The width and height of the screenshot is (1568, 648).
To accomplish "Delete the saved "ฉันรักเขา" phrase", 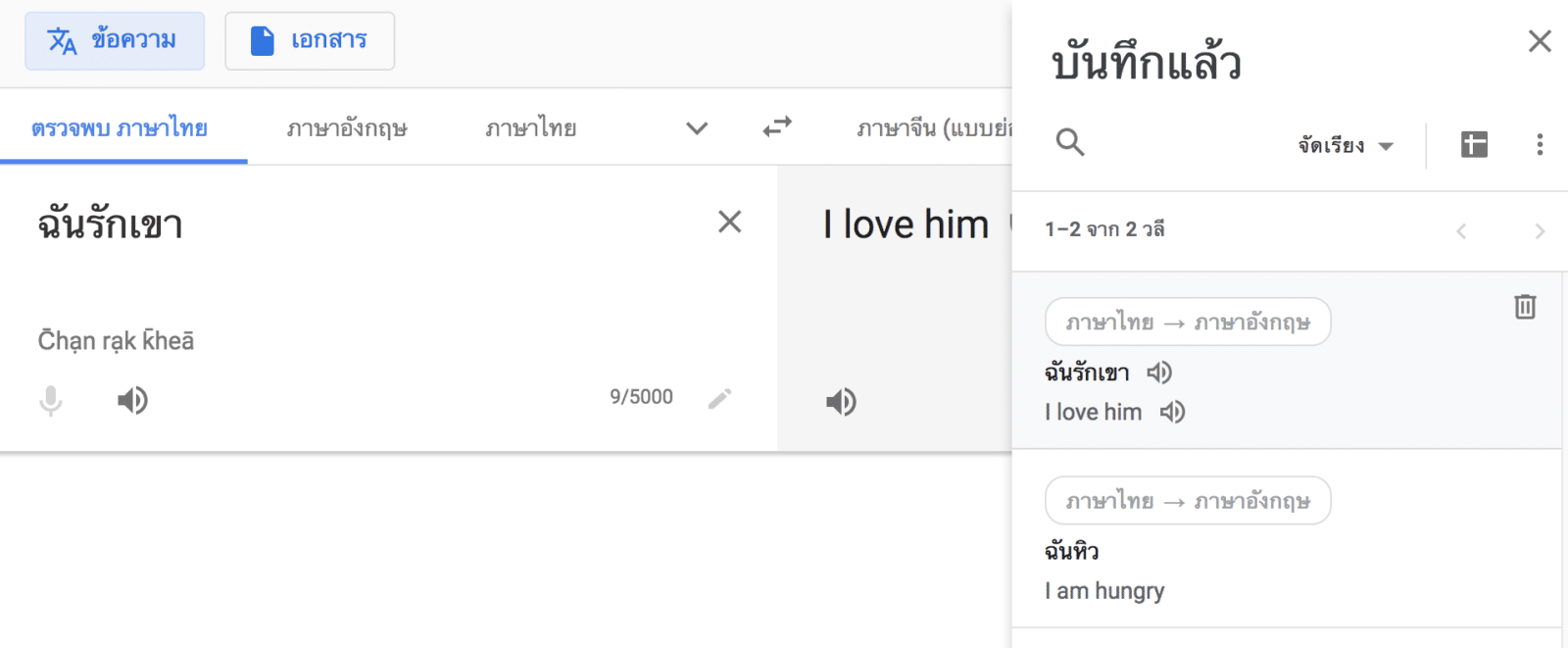I will [x=1525, y=307].
